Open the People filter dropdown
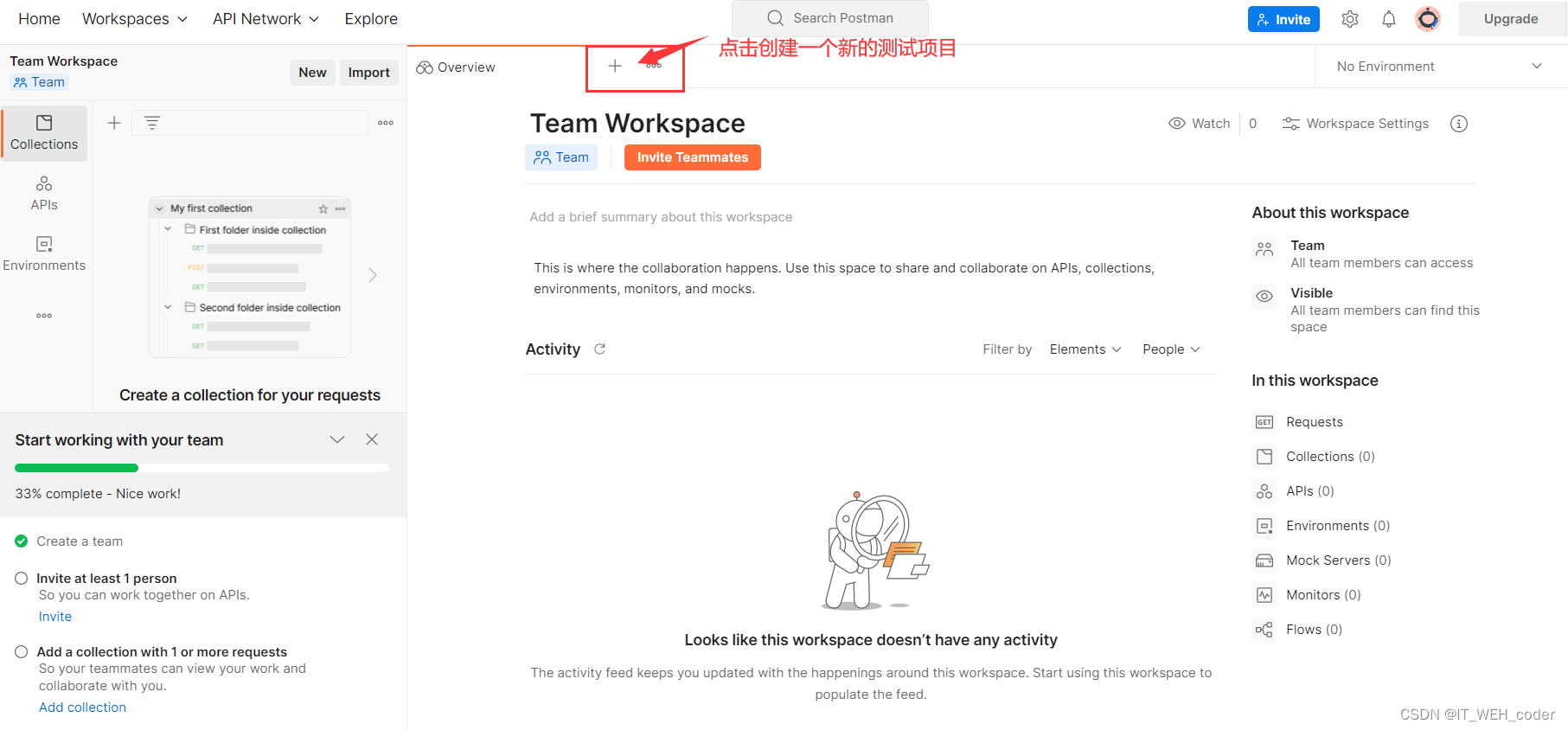The image size is (1568, 730). tap(1171, 349)
